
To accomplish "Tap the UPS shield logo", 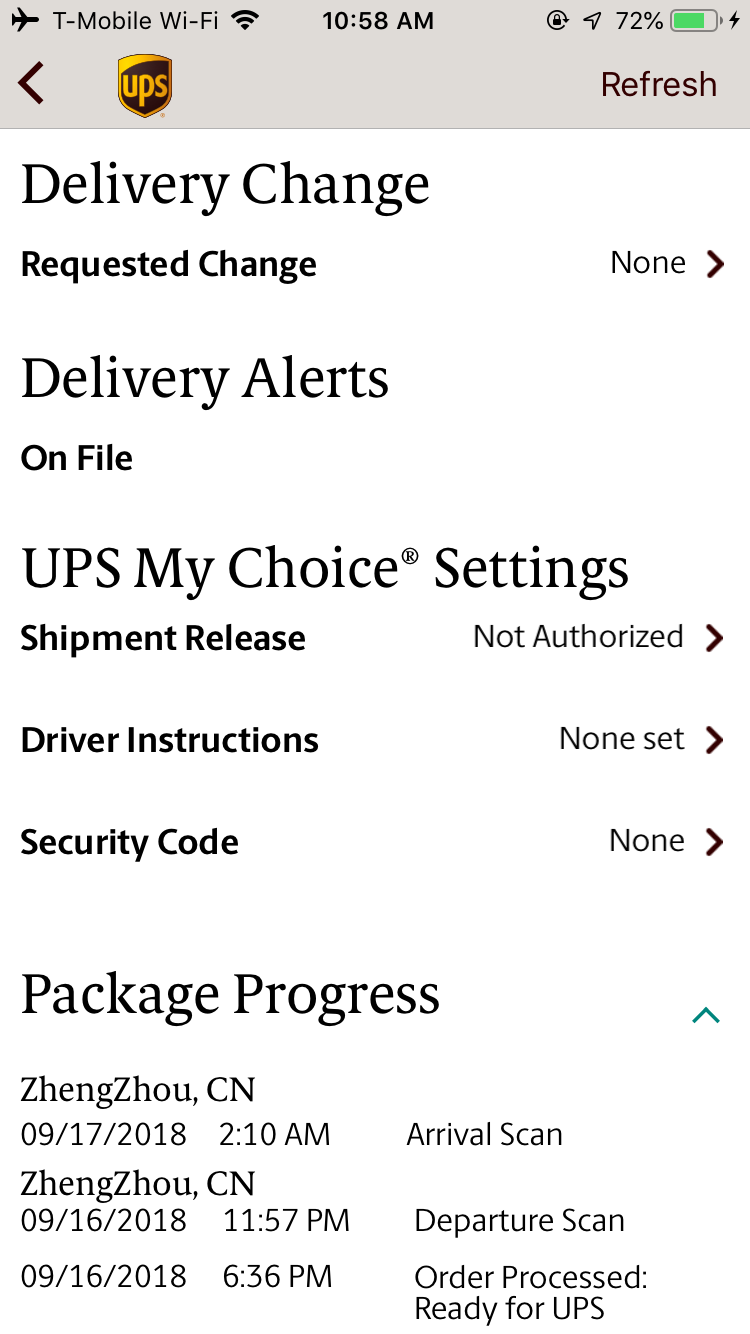I will pos(144,86).
